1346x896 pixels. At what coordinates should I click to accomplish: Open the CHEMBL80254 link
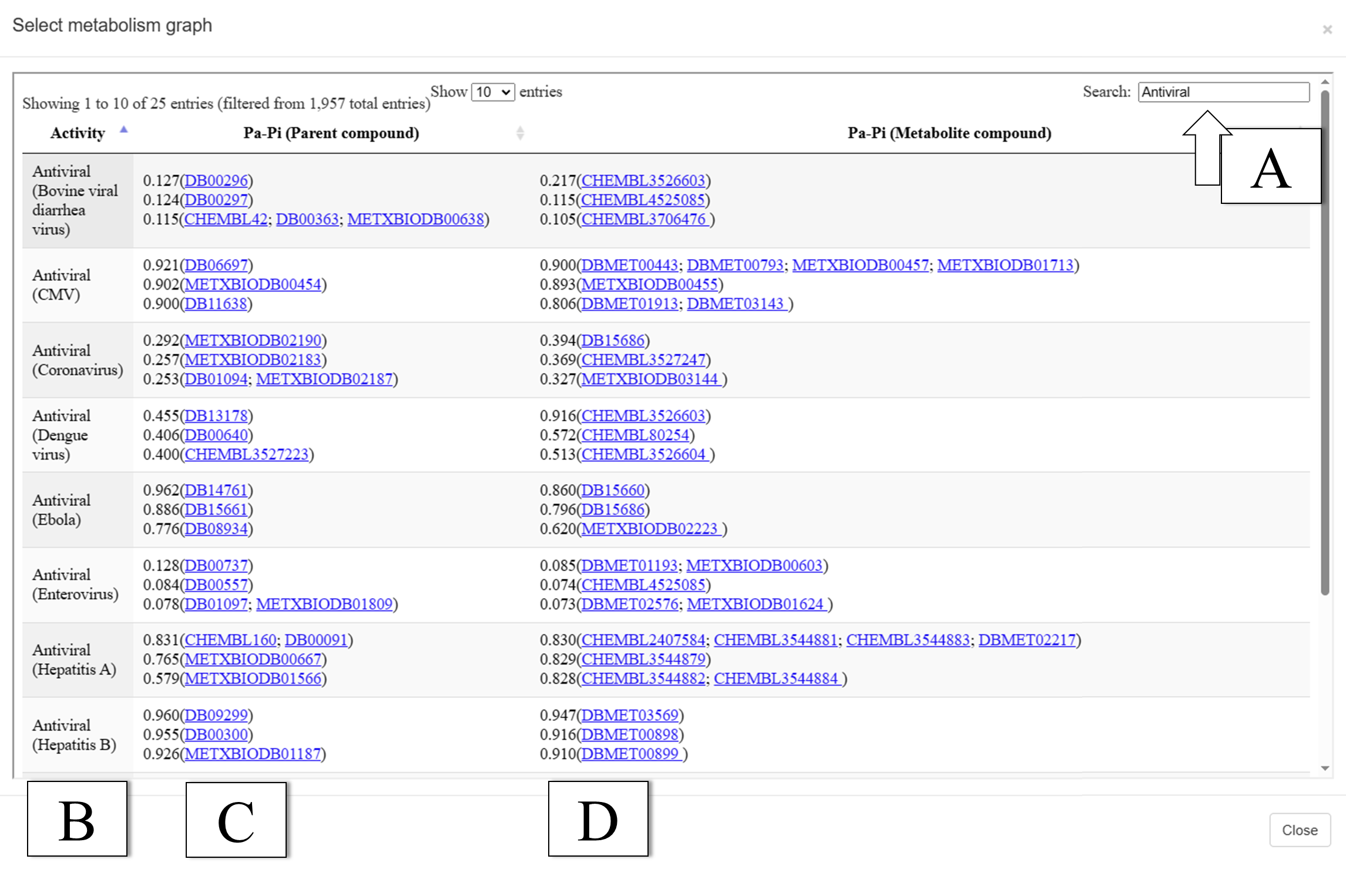point(635,435)
